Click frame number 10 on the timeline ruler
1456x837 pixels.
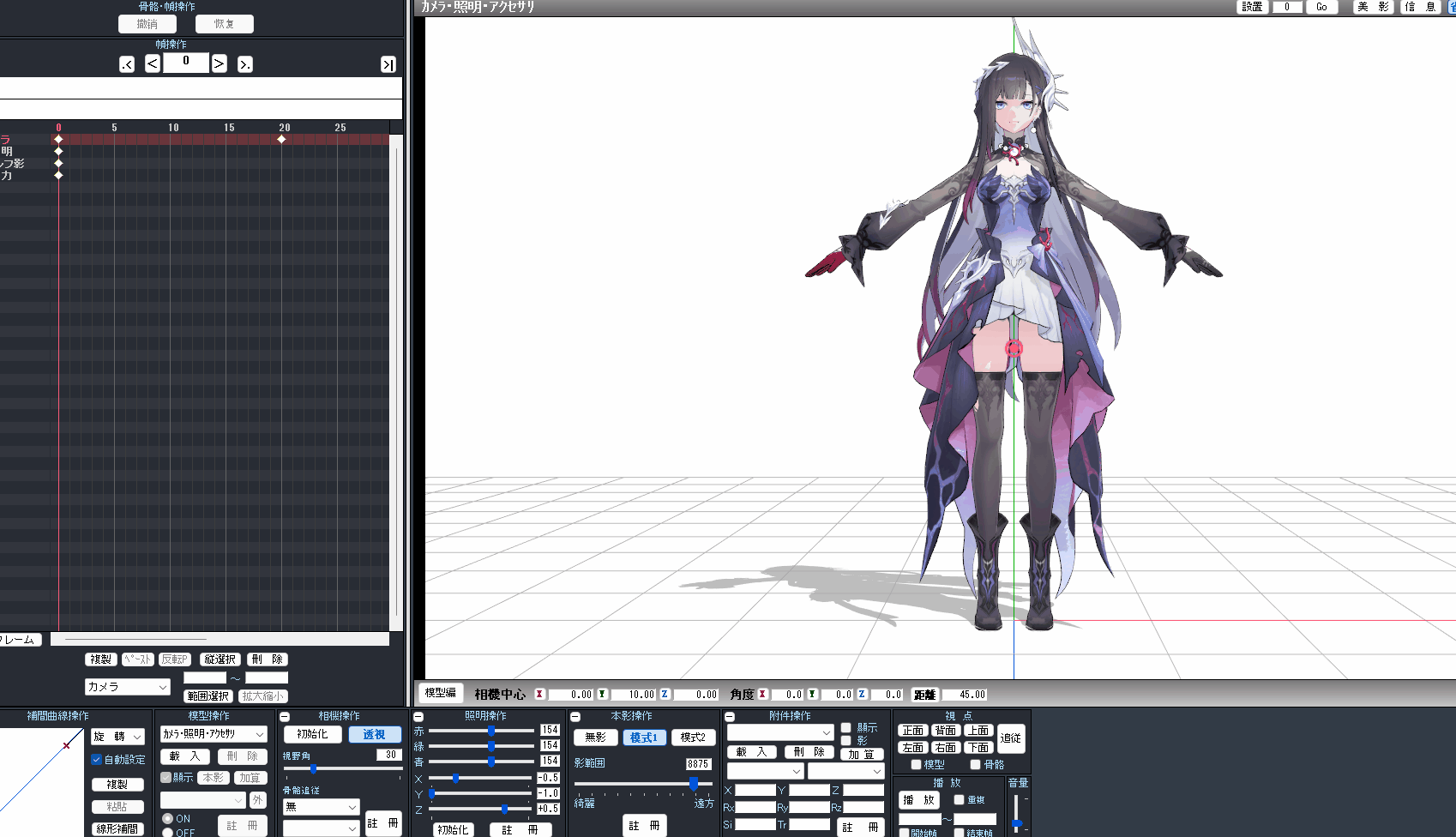(174, 128)
